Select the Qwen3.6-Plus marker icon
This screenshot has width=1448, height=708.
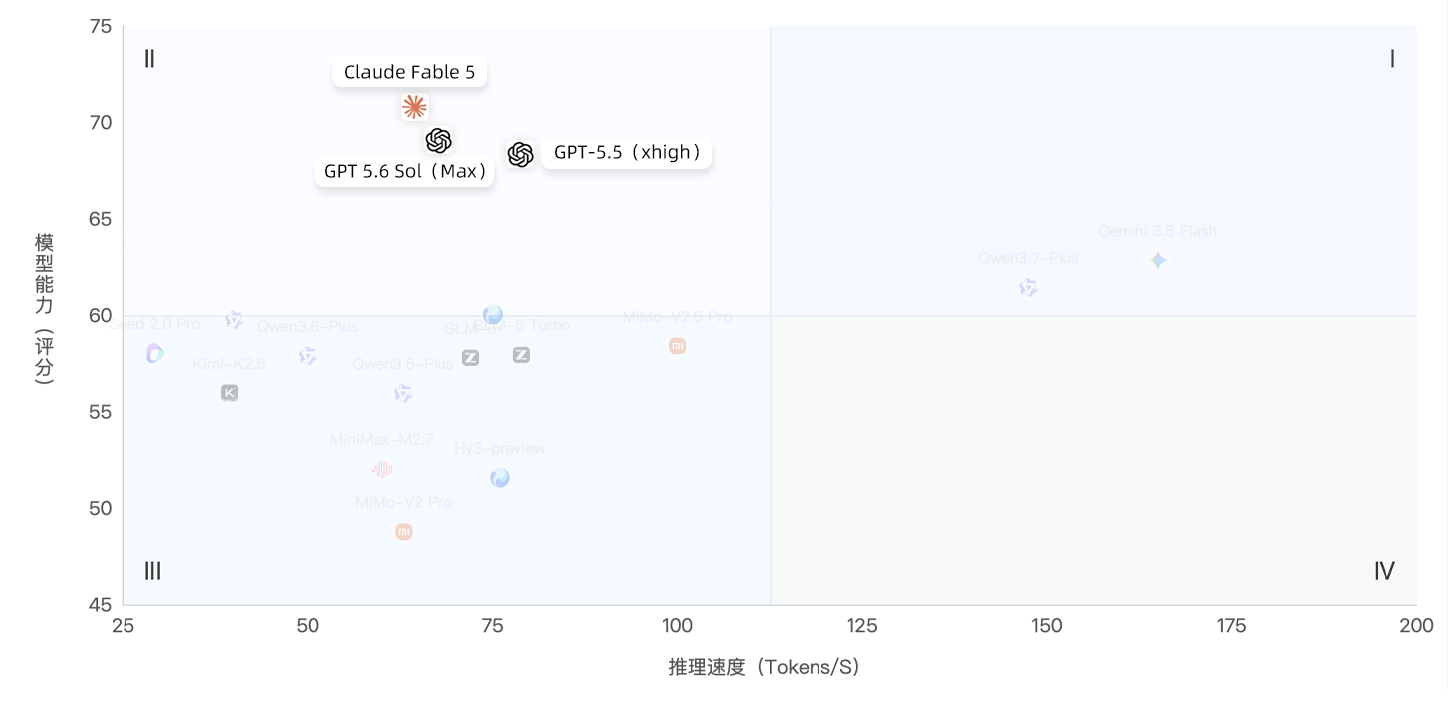[x=307, y=356]
